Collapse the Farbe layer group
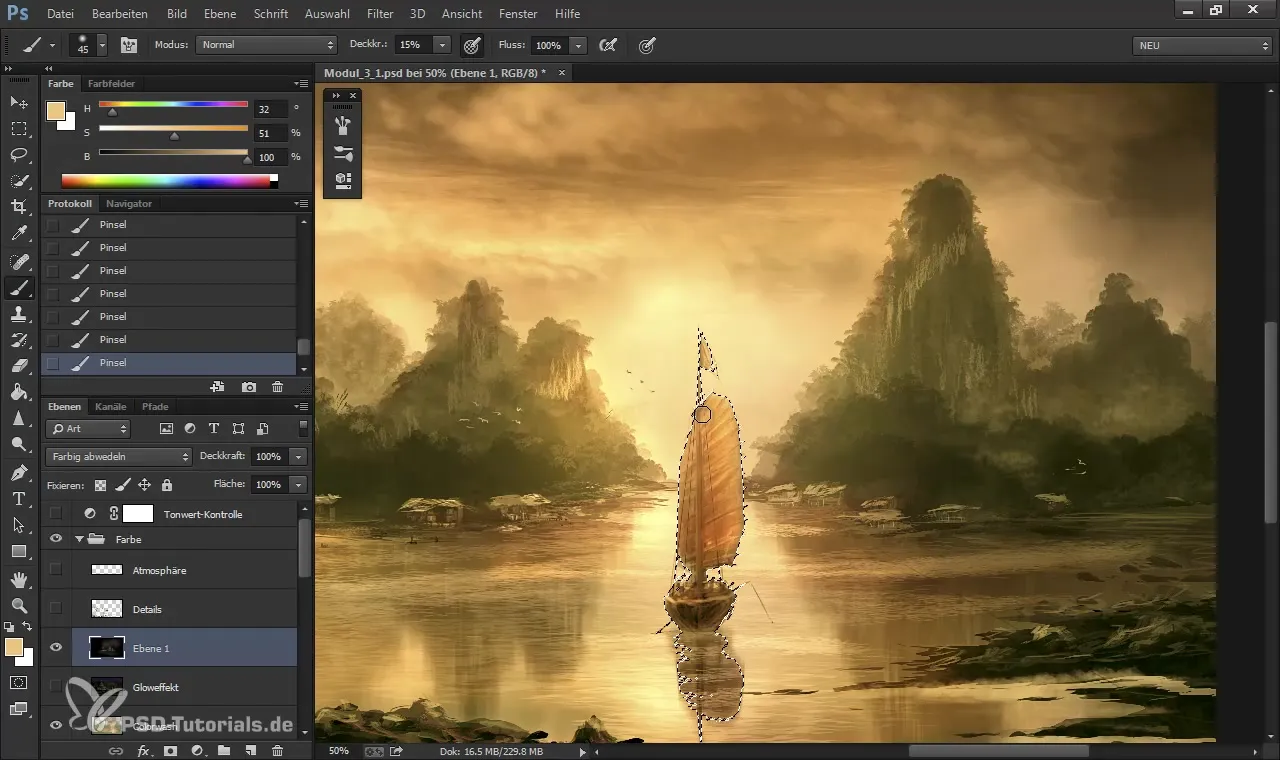Screen dimensions: 1280x760 click(79, 539)
